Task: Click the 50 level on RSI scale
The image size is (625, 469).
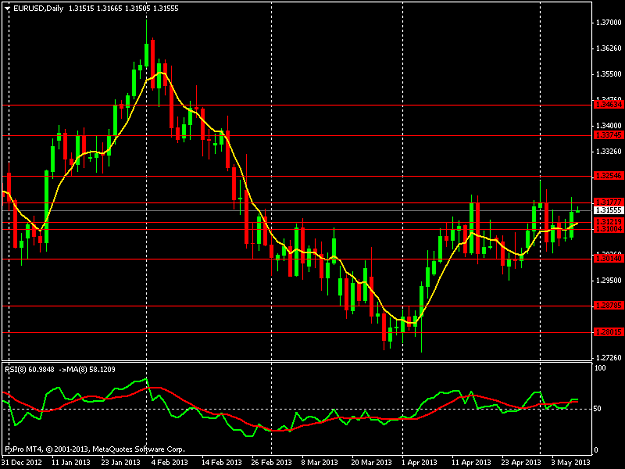Action: pos(598,409)
